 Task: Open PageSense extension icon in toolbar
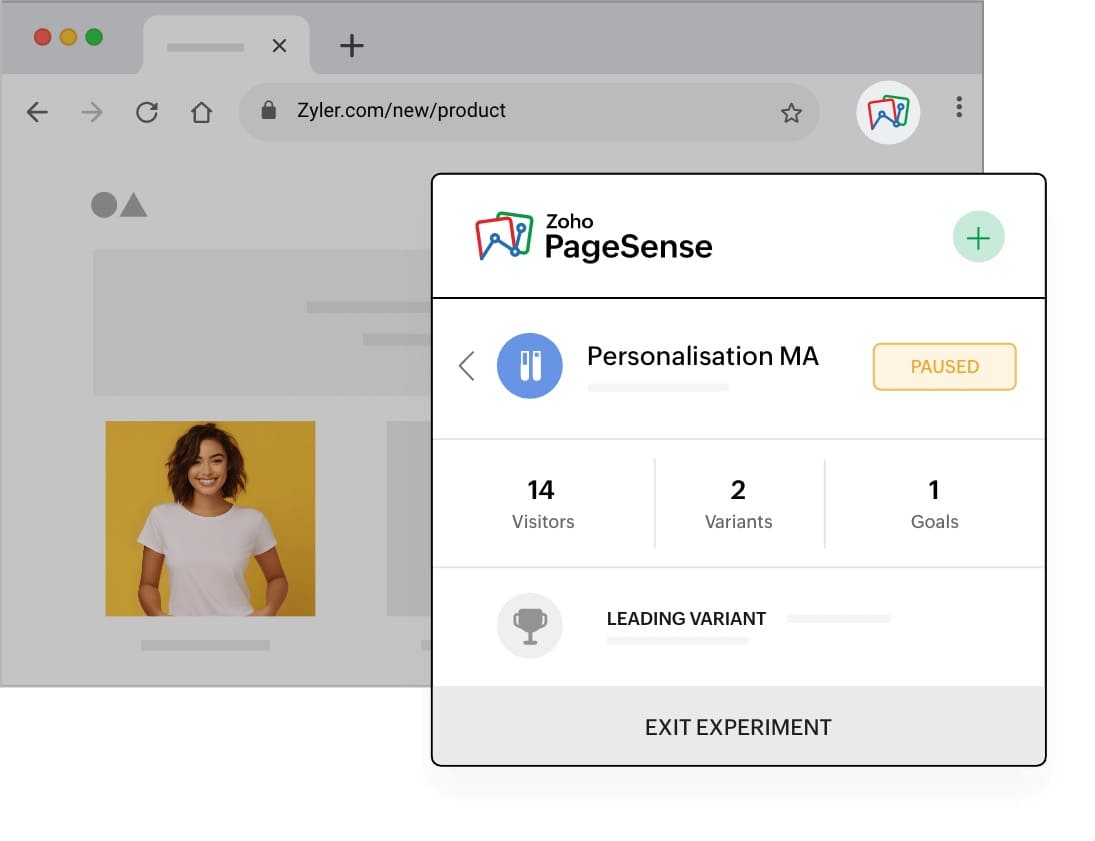point(888,112)
